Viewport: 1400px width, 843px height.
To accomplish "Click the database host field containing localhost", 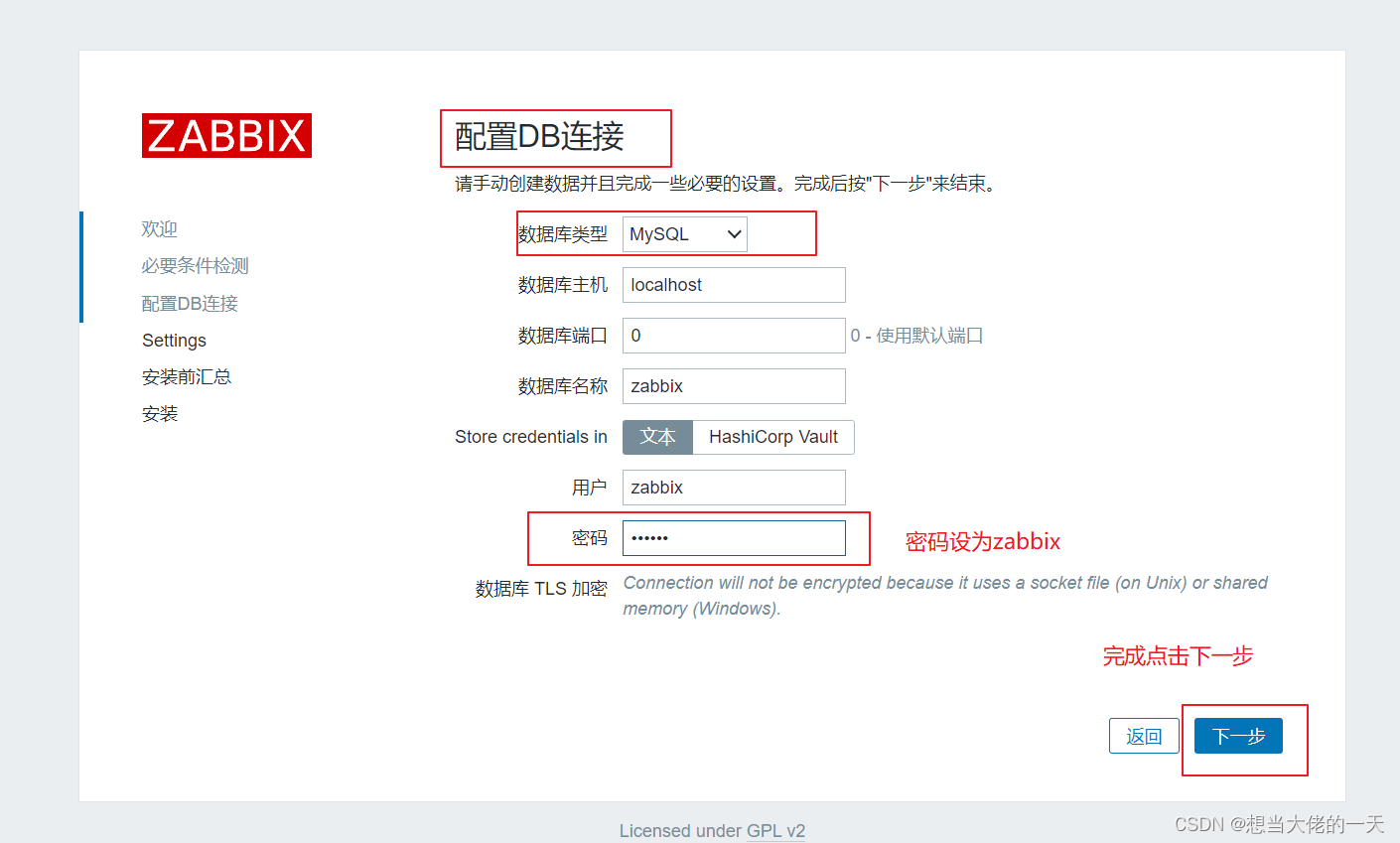I will pos(734,285).
